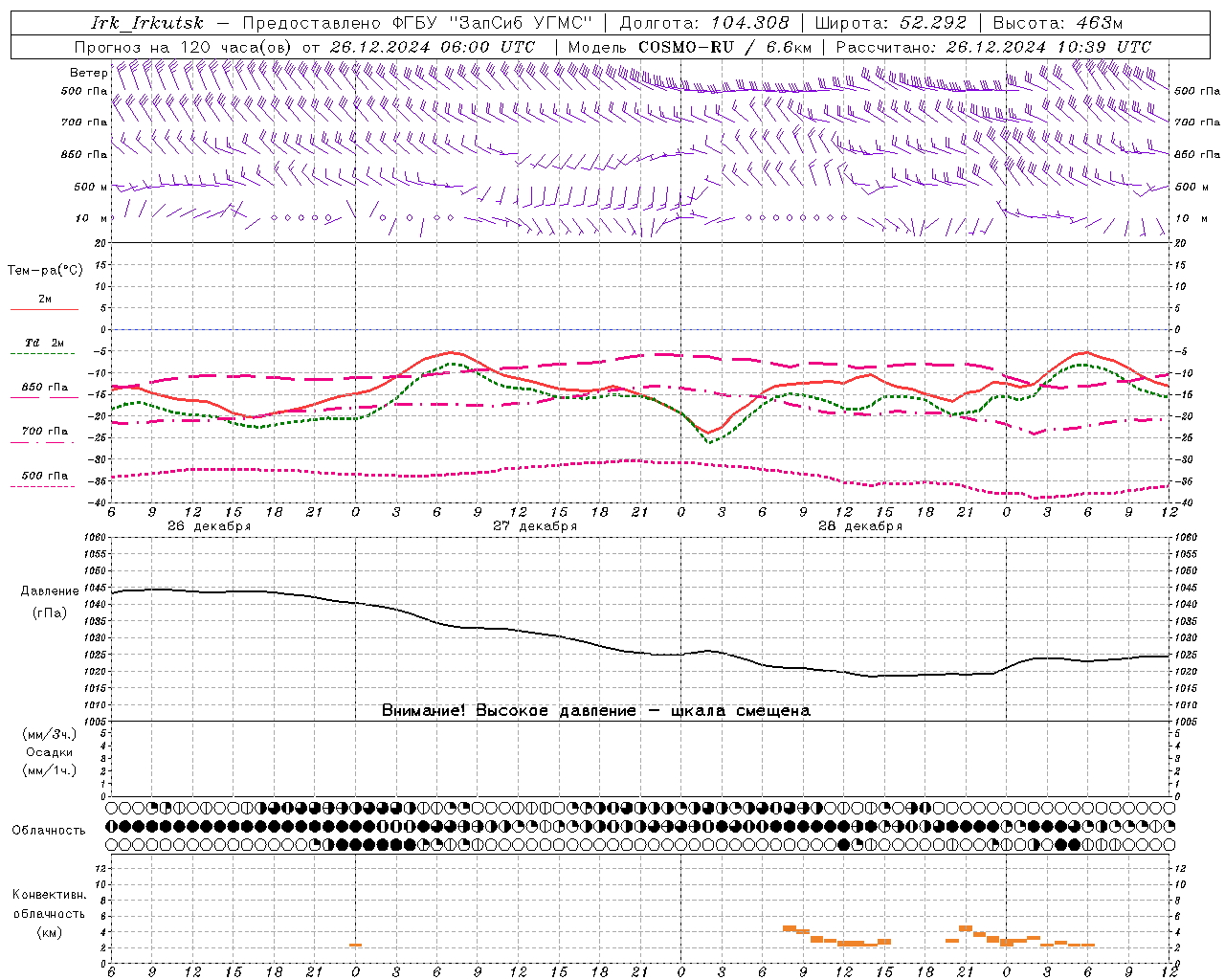Screen dimensions: 1225x980
Task: Click the 27 декабря date label
Action: click(x=534, y=526)
